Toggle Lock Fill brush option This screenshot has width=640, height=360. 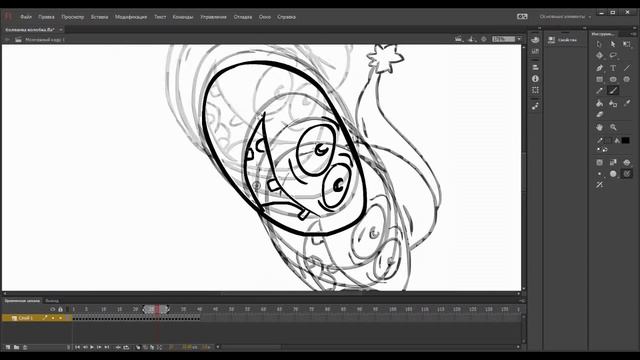tap(613, 162)
